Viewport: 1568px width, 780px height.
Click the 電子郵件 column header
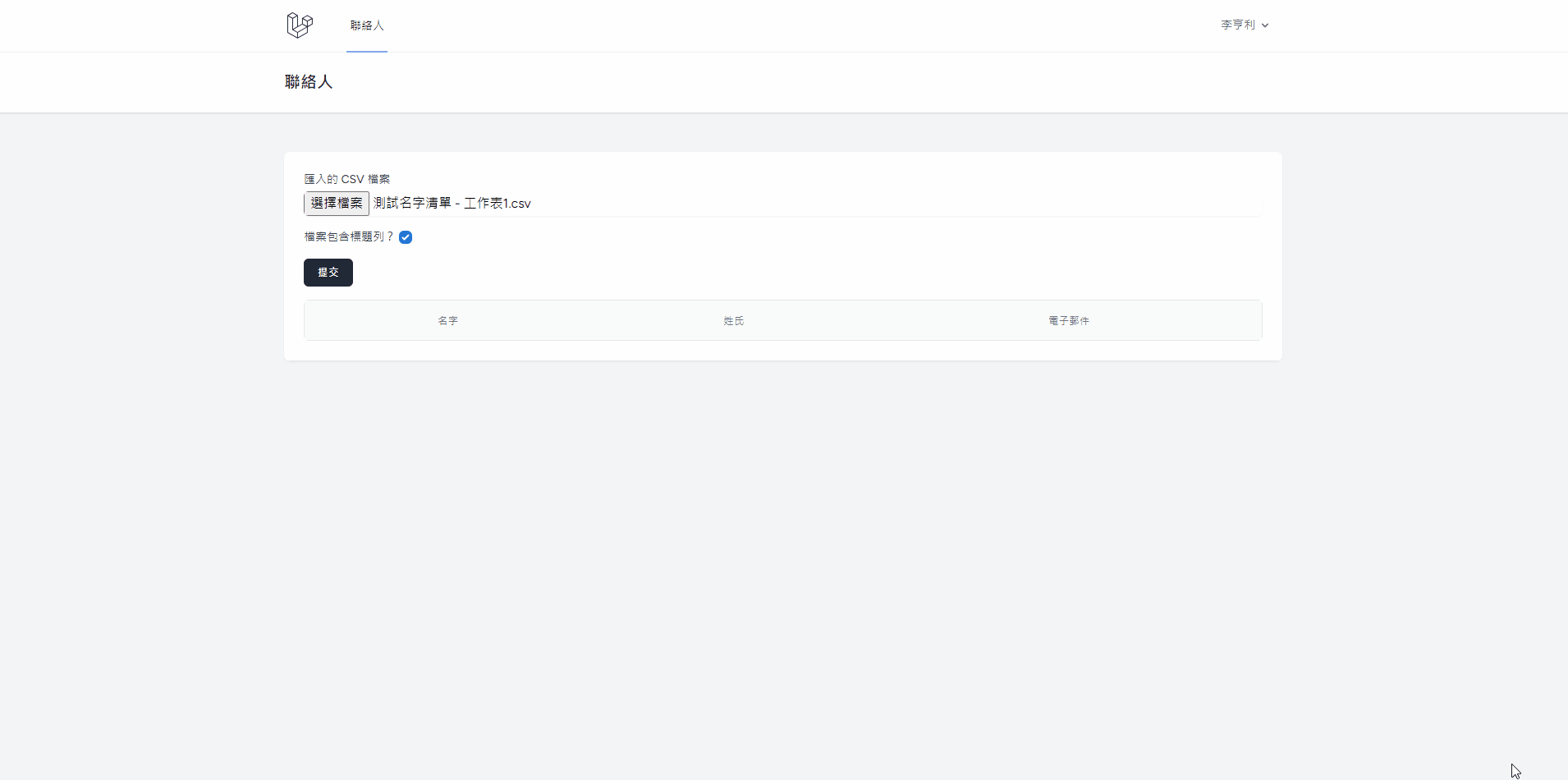pos(1069,321)
